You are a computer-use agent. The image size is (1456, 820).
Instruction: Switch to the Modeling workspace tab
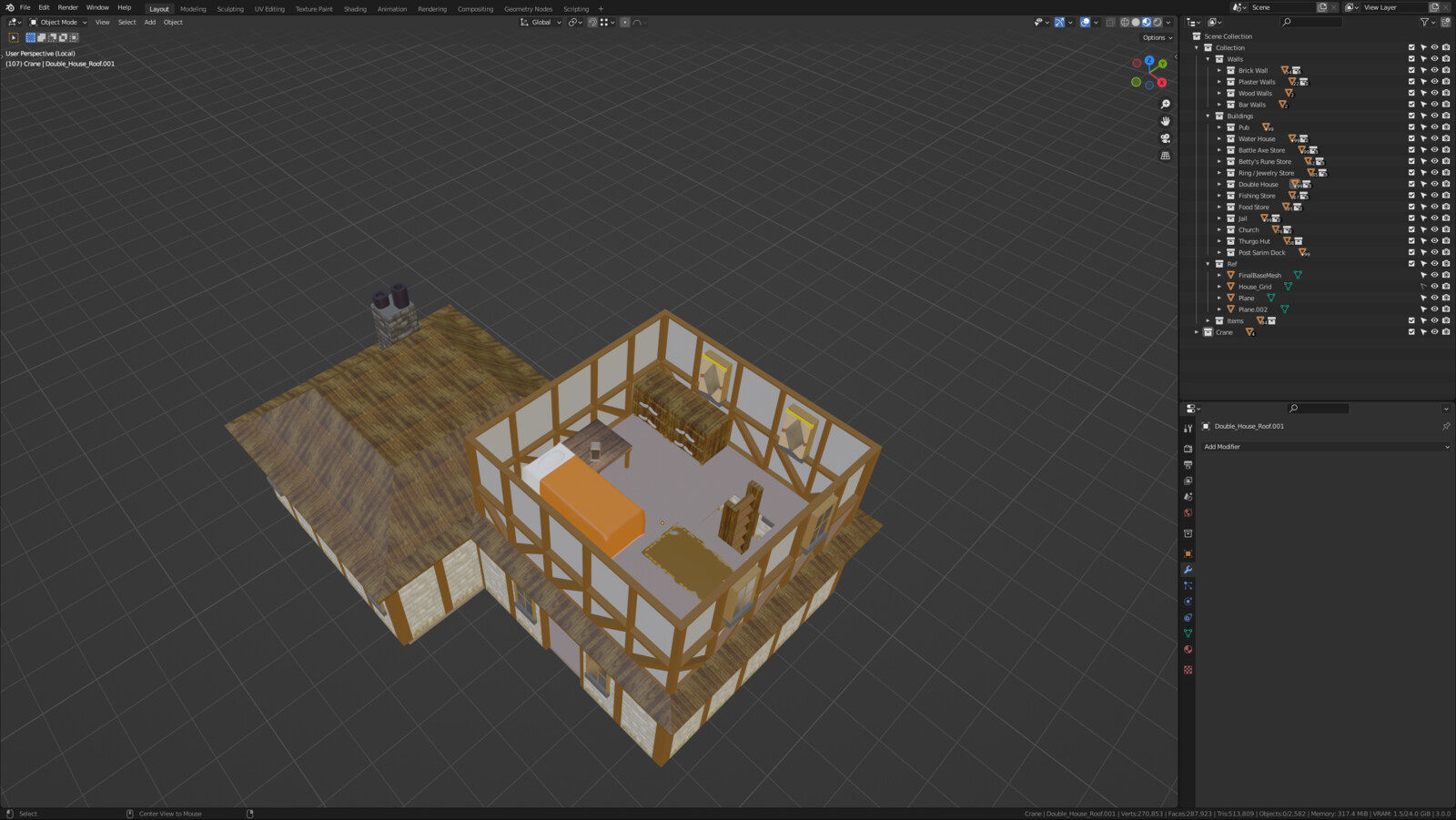pos(193,9)
